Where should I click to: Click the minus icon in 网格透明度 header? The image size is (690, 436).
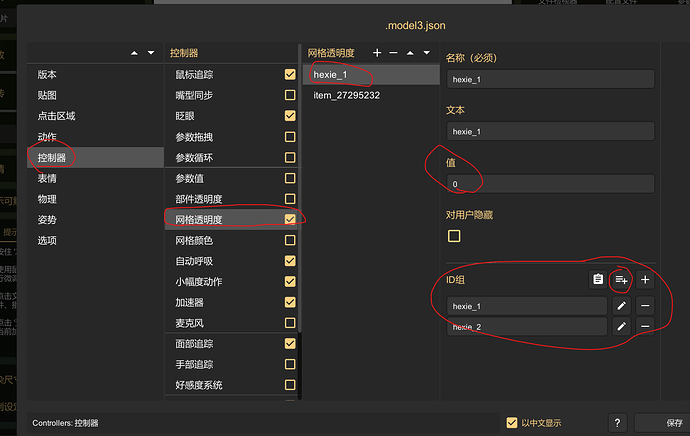393,52
